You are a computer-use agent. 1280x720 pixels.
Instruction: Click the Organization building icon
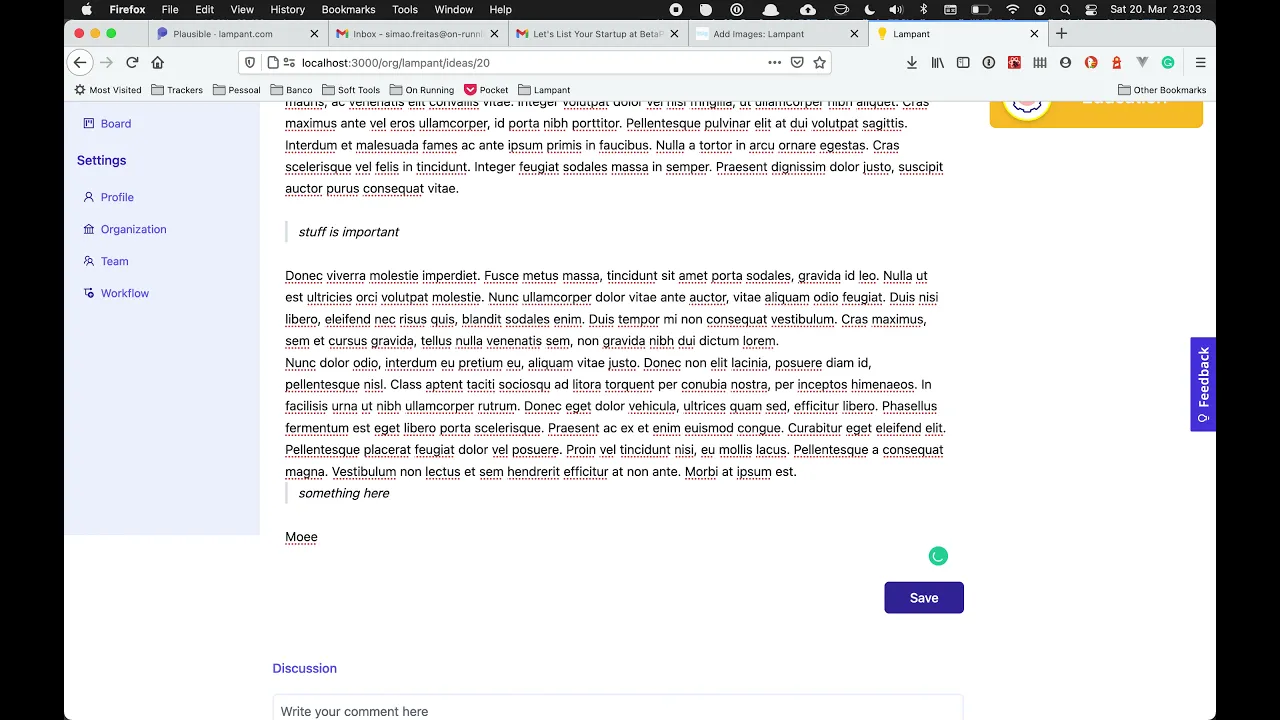coord(89,229)
